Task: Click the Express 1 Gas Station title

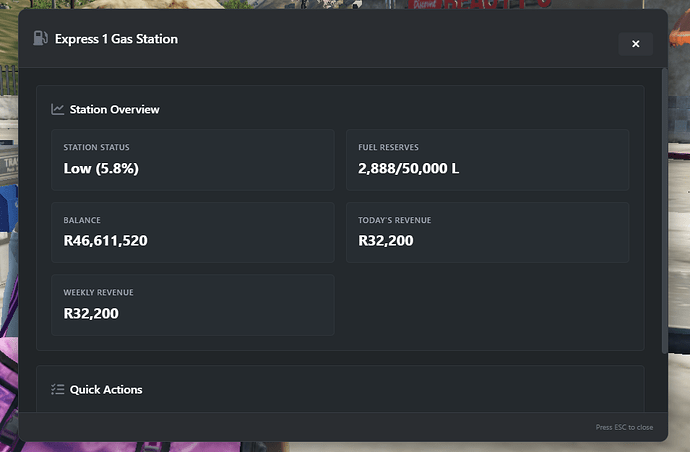Action: pos(116,39)
